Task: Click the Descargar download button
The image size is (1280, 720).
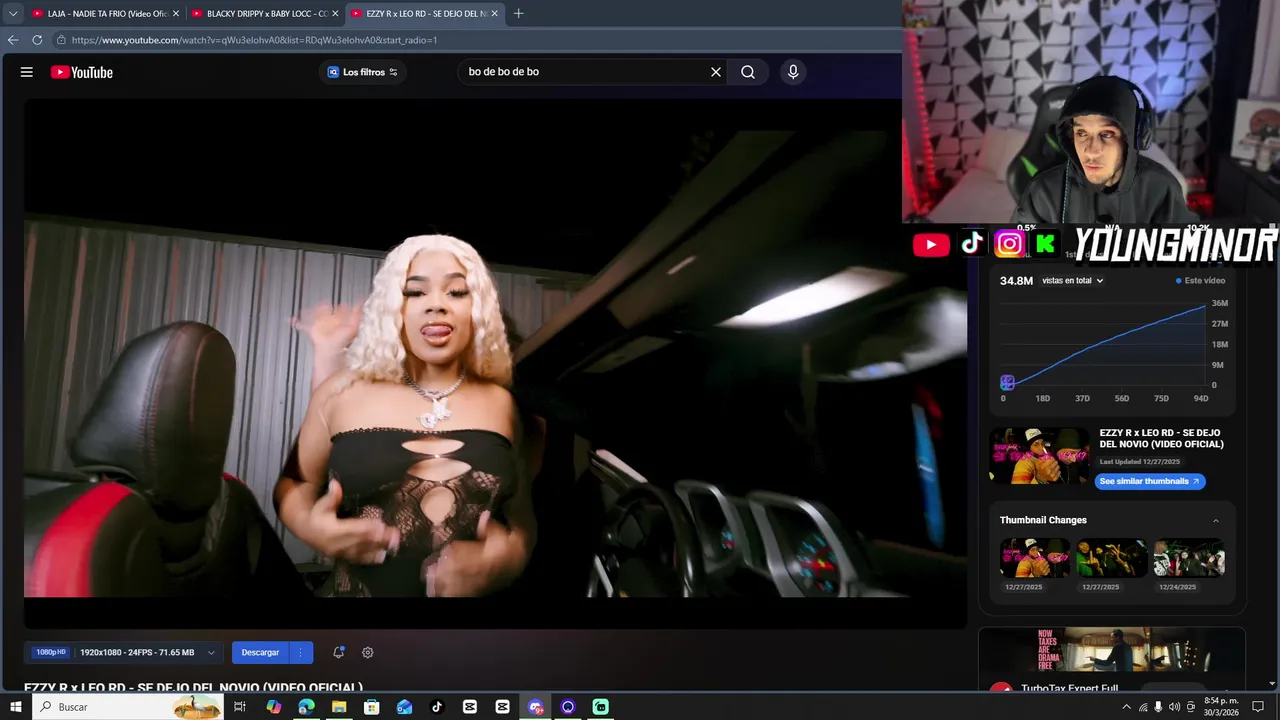Action: click(260, 652)
